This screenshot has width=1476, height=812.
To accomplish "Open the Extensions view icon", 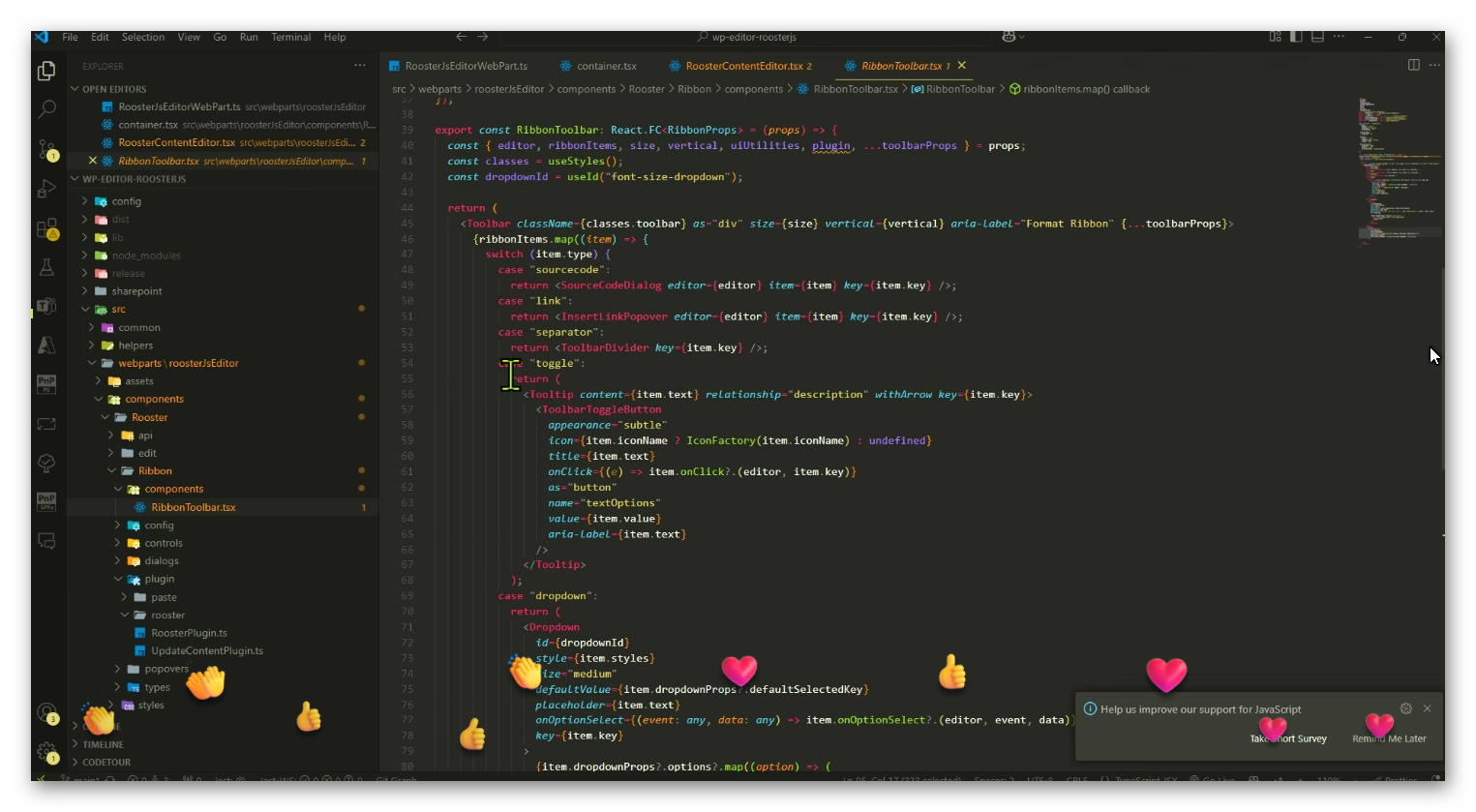I will (x=46, y=228).
